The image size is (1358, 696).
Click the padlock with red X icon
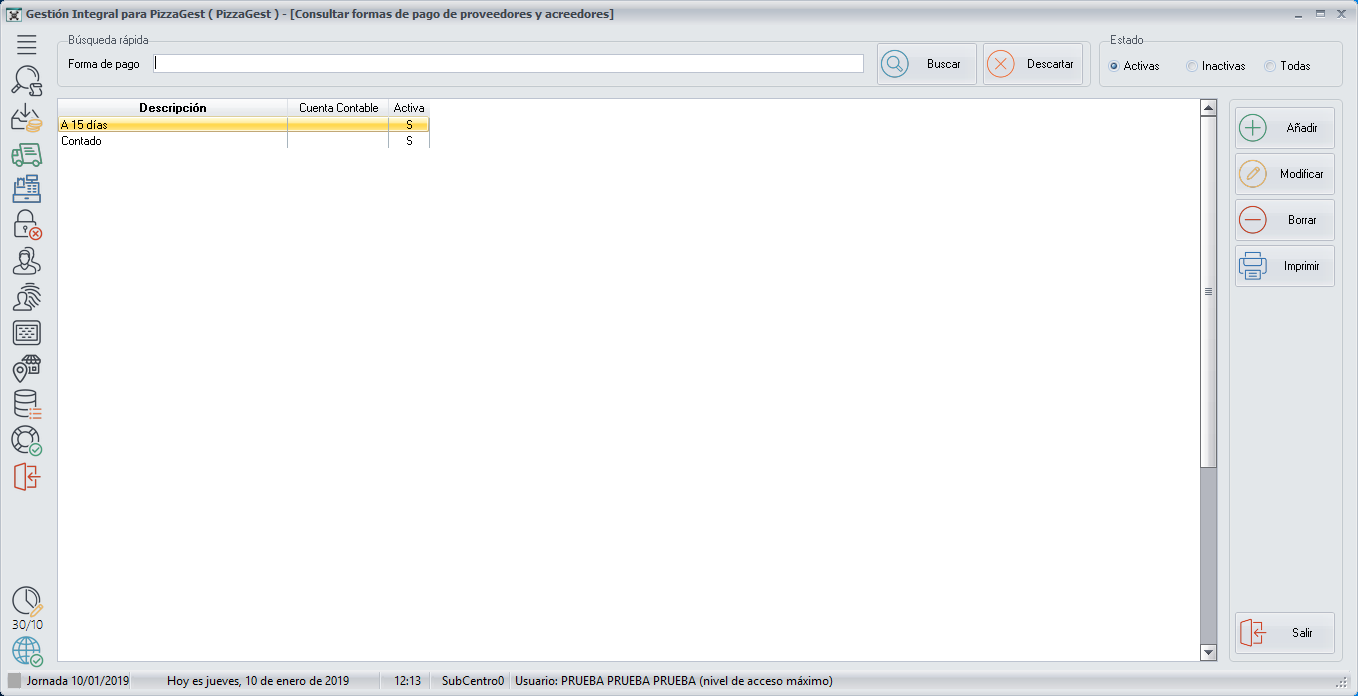pos(27,225)
